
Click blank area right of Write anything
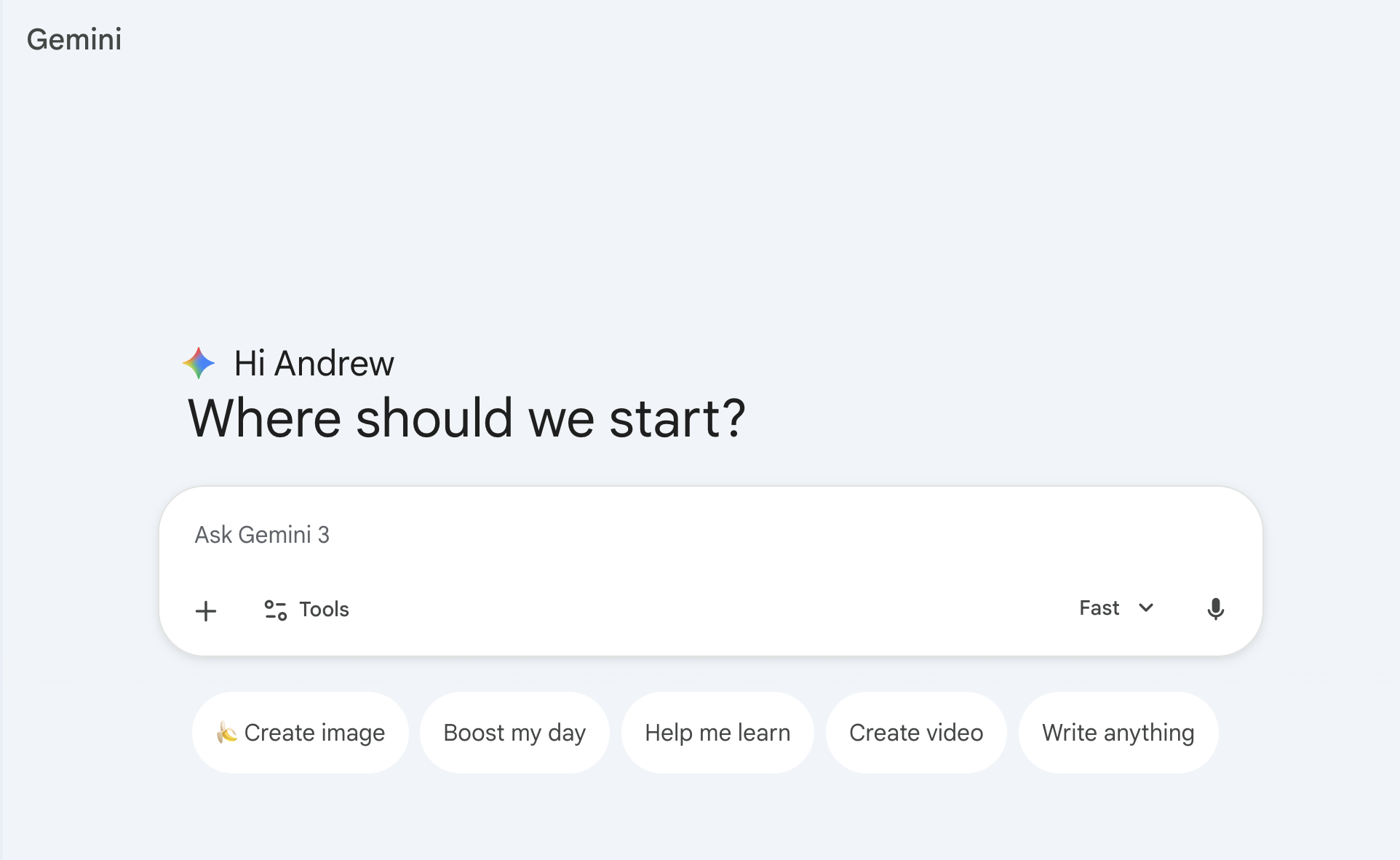(1310, 733)
